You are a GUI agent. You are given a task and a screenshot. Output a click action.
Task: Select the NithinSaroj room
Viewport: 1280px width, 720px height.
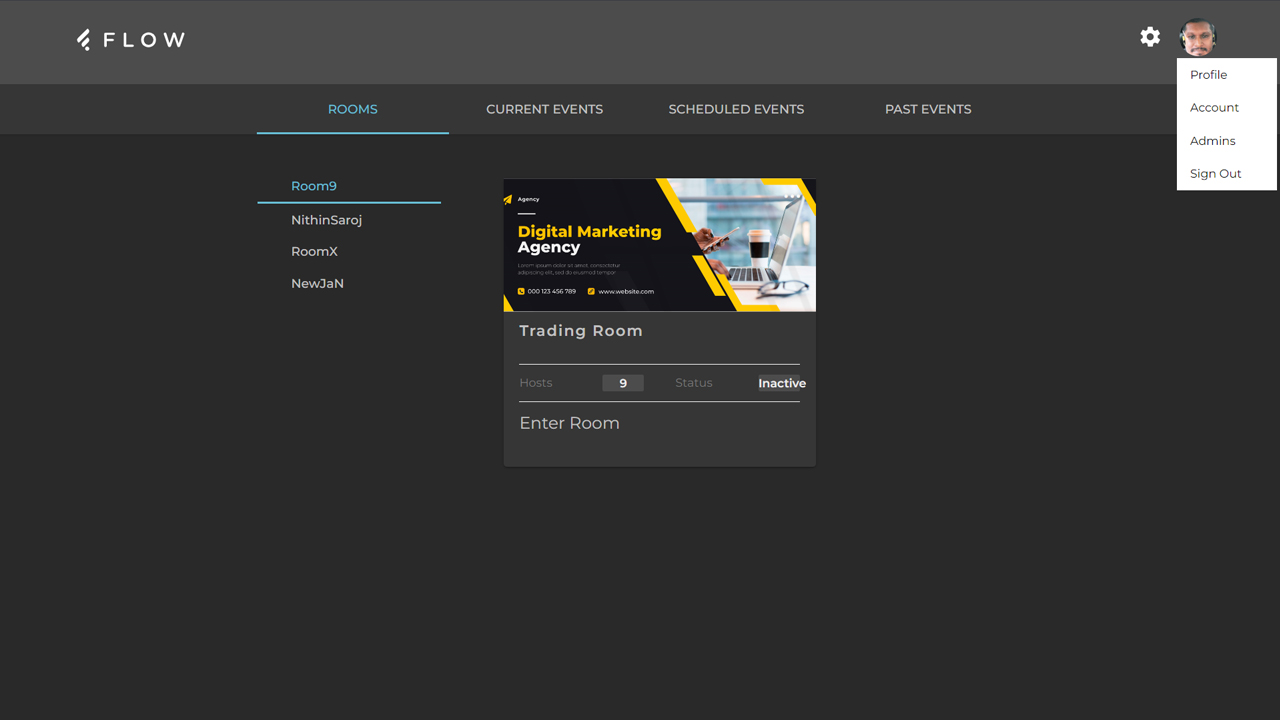coord(326,220)
